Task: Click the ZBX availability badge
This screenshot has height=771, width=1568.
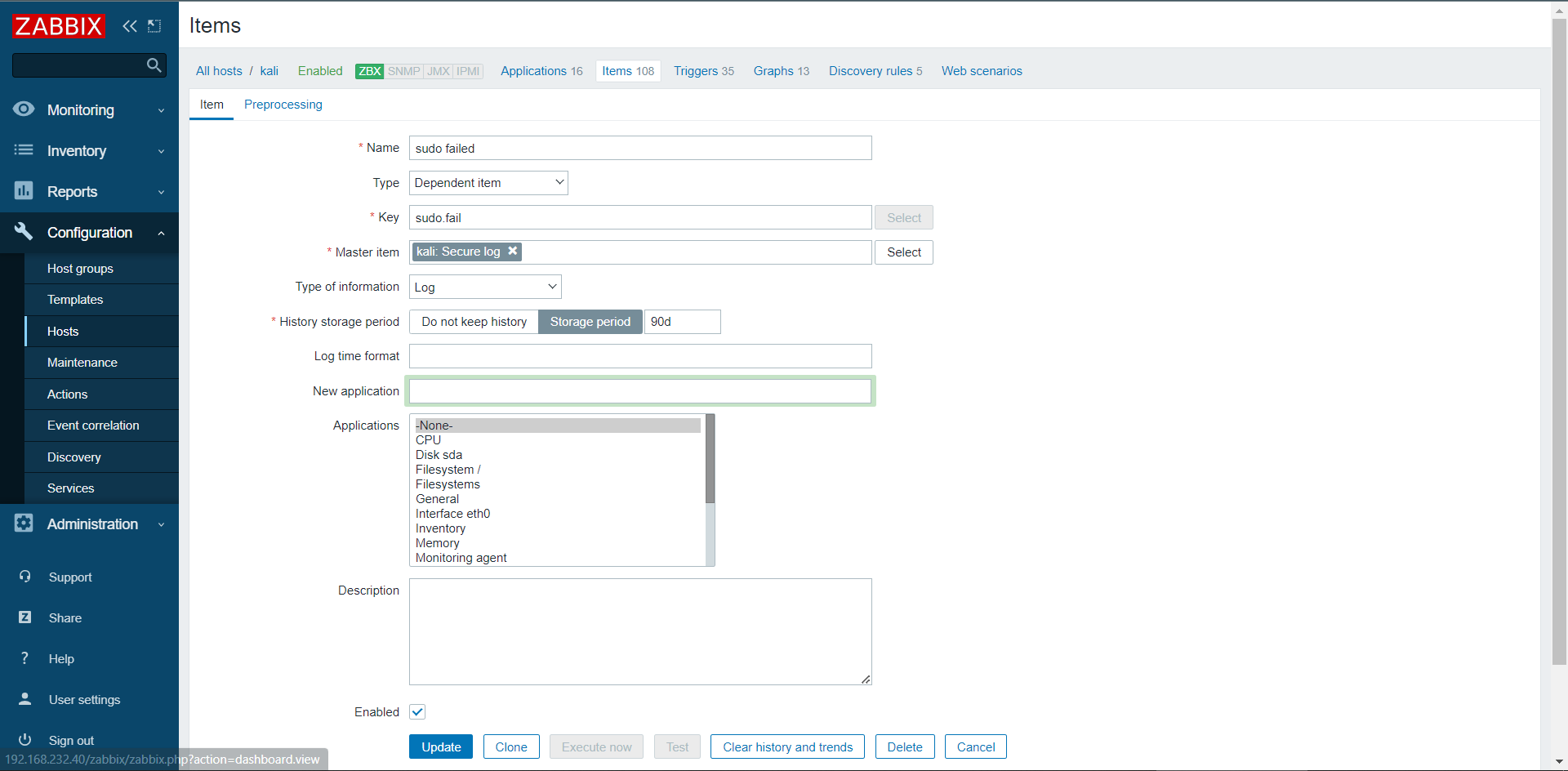Action: (x=369, y=71)
